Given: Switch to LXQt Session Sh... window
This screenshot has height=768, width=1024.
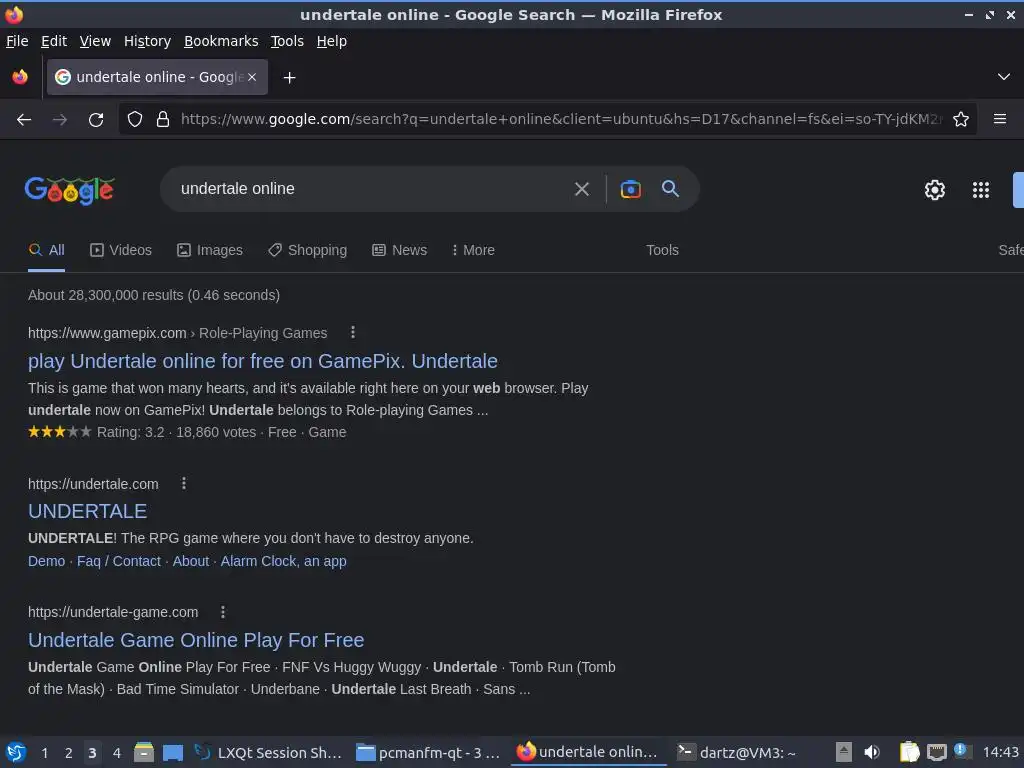Looking at the screenshot, I should tap(268, 752).
